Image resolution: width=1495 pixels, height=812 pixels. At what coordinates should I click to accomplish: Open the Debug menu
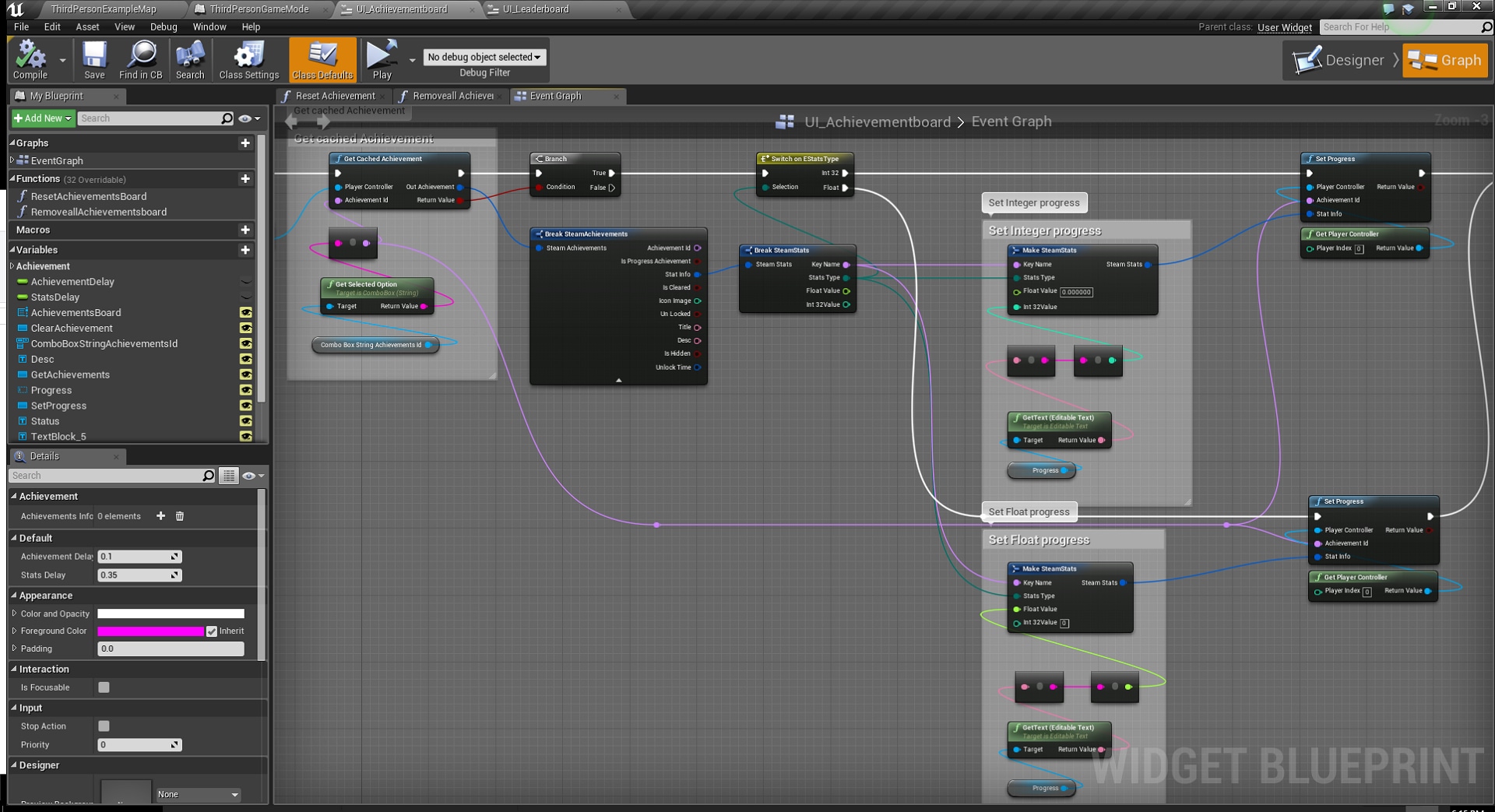[x=163, y=26]
